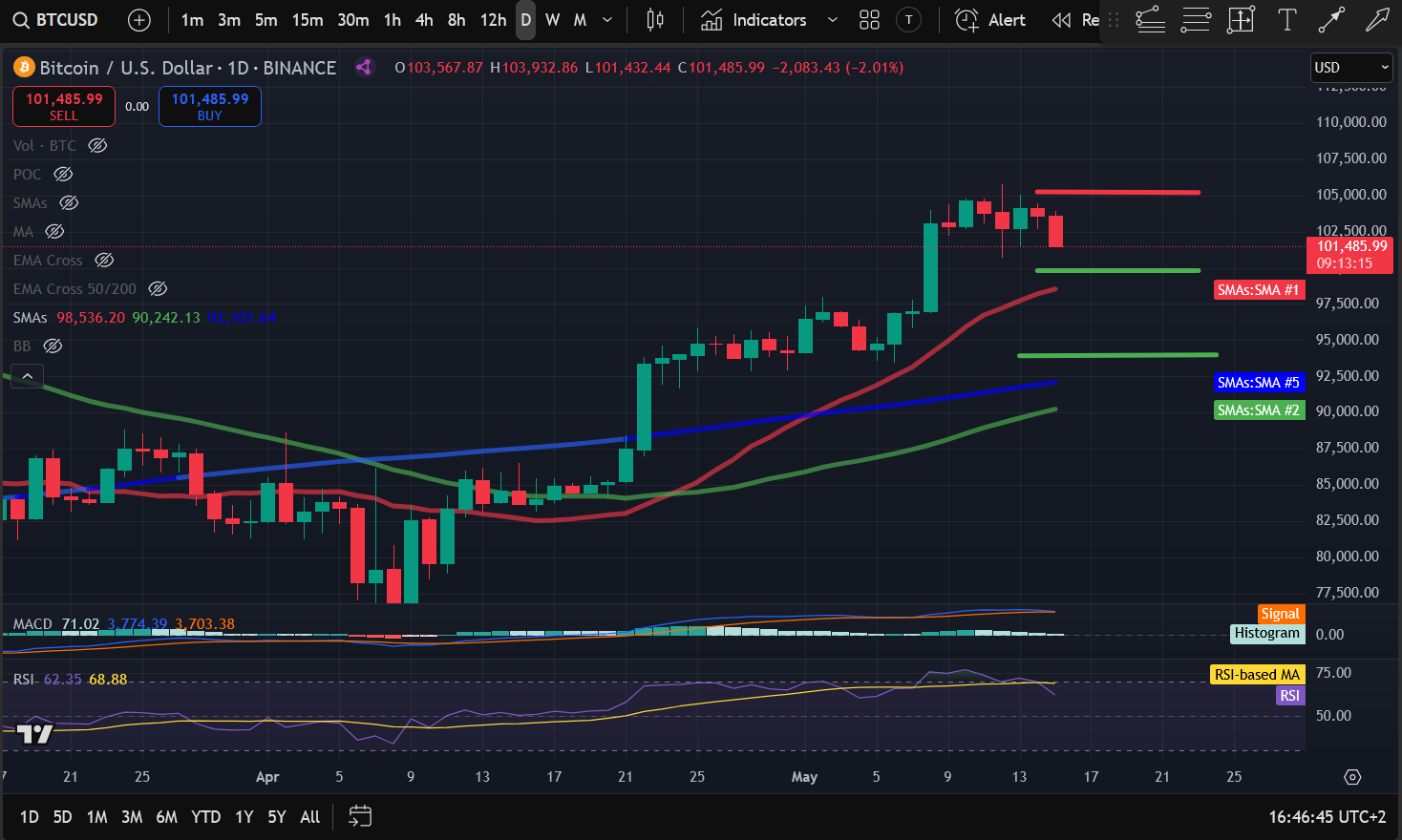This screenshot has height=840, width=1402.
Task: Switch to the 4h timeframe
Action: click(424, 20)
